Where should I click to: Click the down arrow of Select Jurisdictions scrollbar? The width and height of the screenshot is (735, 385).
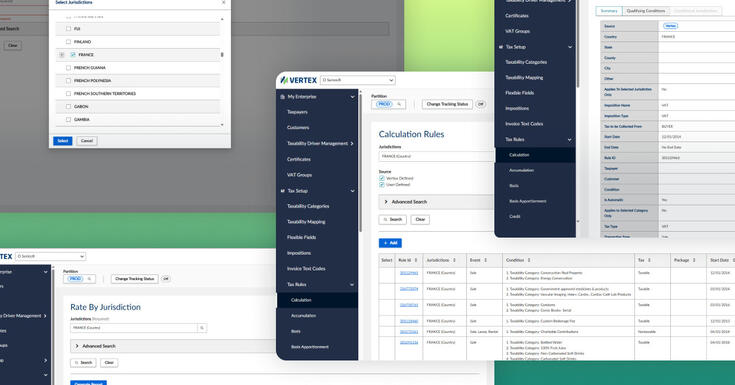pos(222,125)
